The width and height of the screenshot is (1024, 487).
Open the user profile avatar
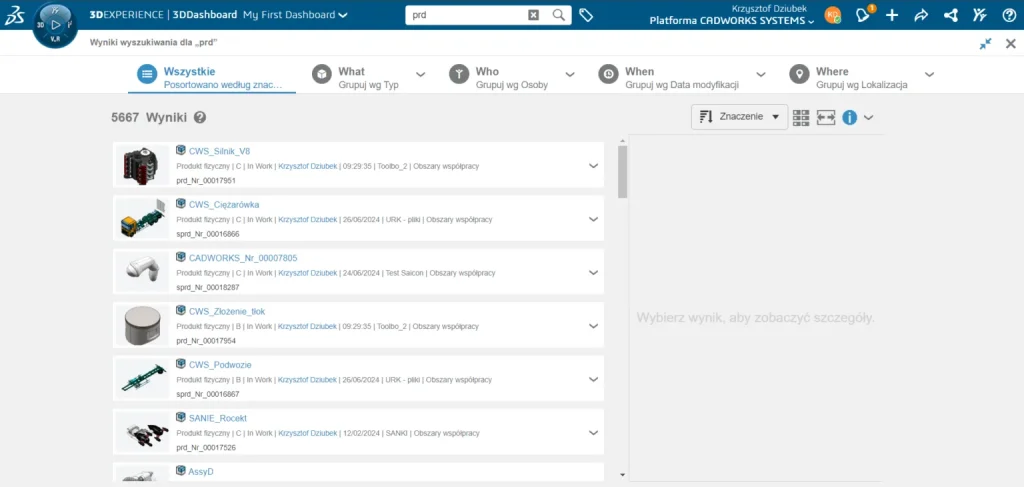click(832, 15)
